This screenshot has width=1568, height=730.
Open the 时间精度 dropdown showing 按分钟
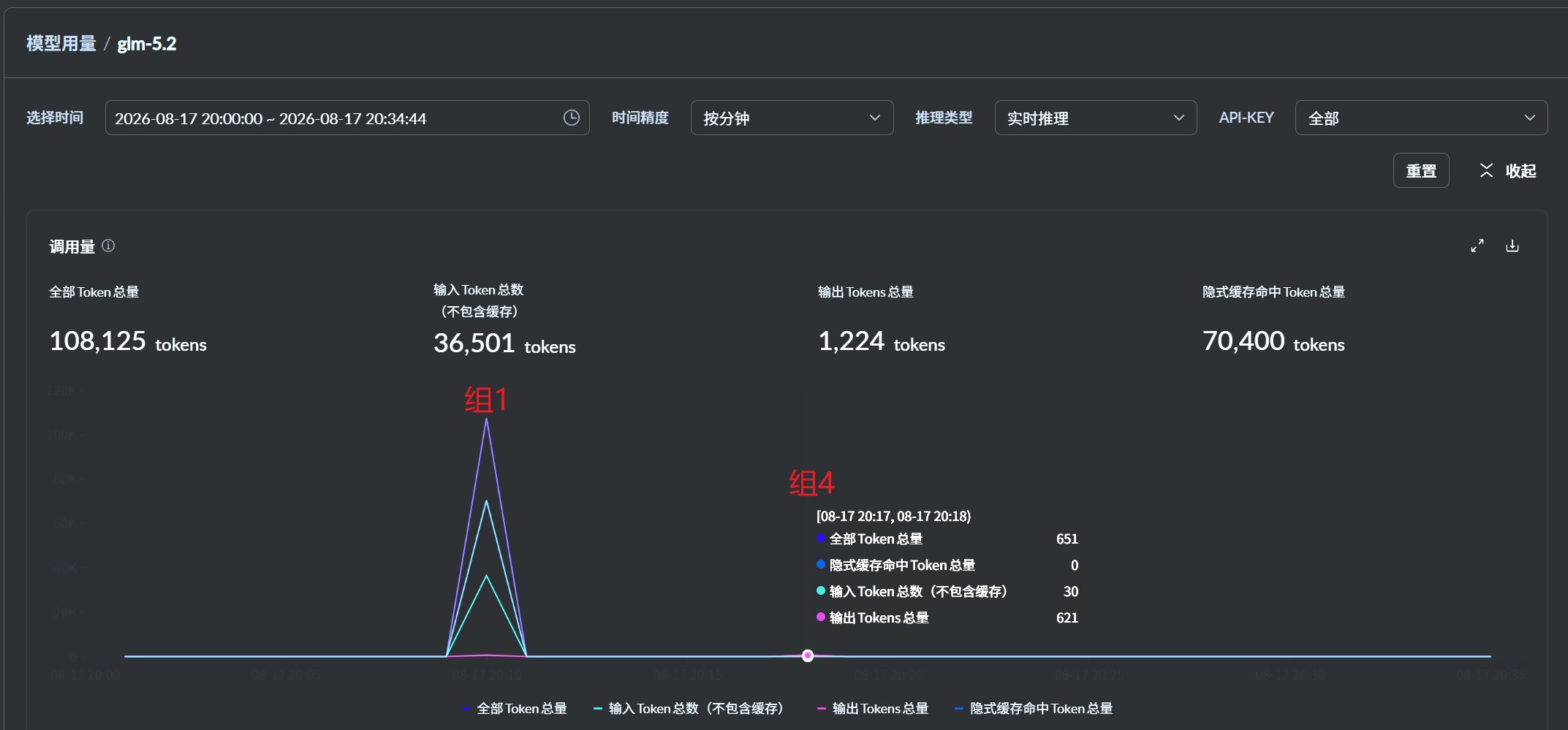792,118
